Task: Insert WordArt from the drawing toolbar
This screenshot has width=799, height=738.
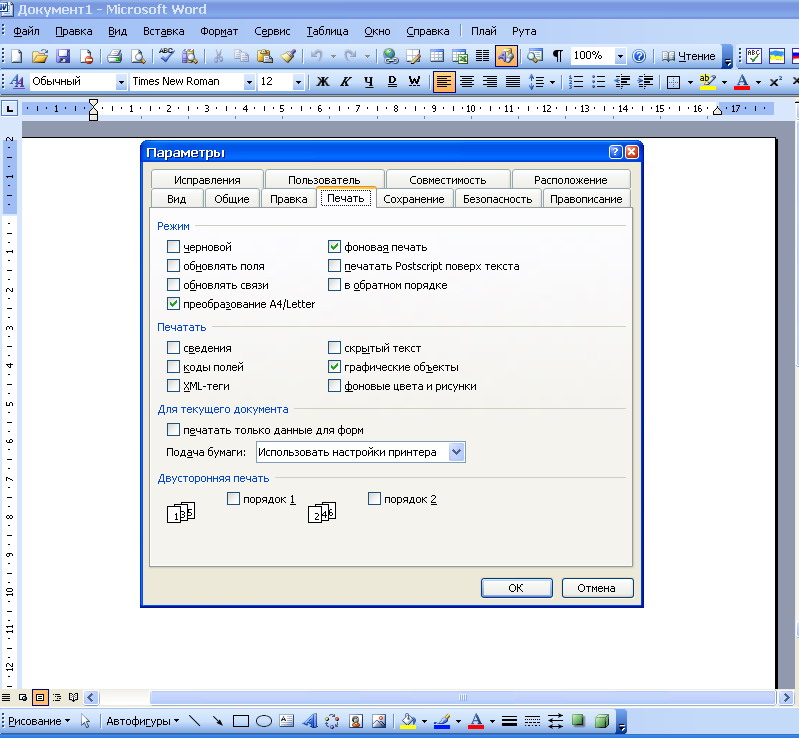Action: point(309,720)
